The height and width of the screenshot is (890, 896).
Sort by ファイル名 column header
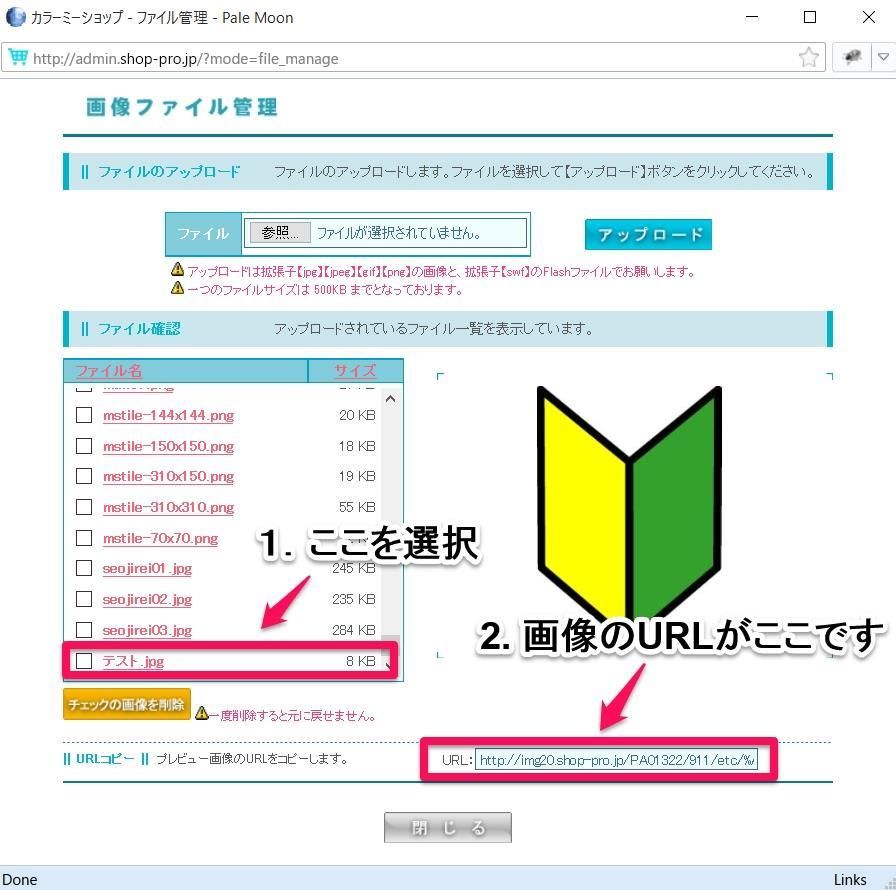109,371
